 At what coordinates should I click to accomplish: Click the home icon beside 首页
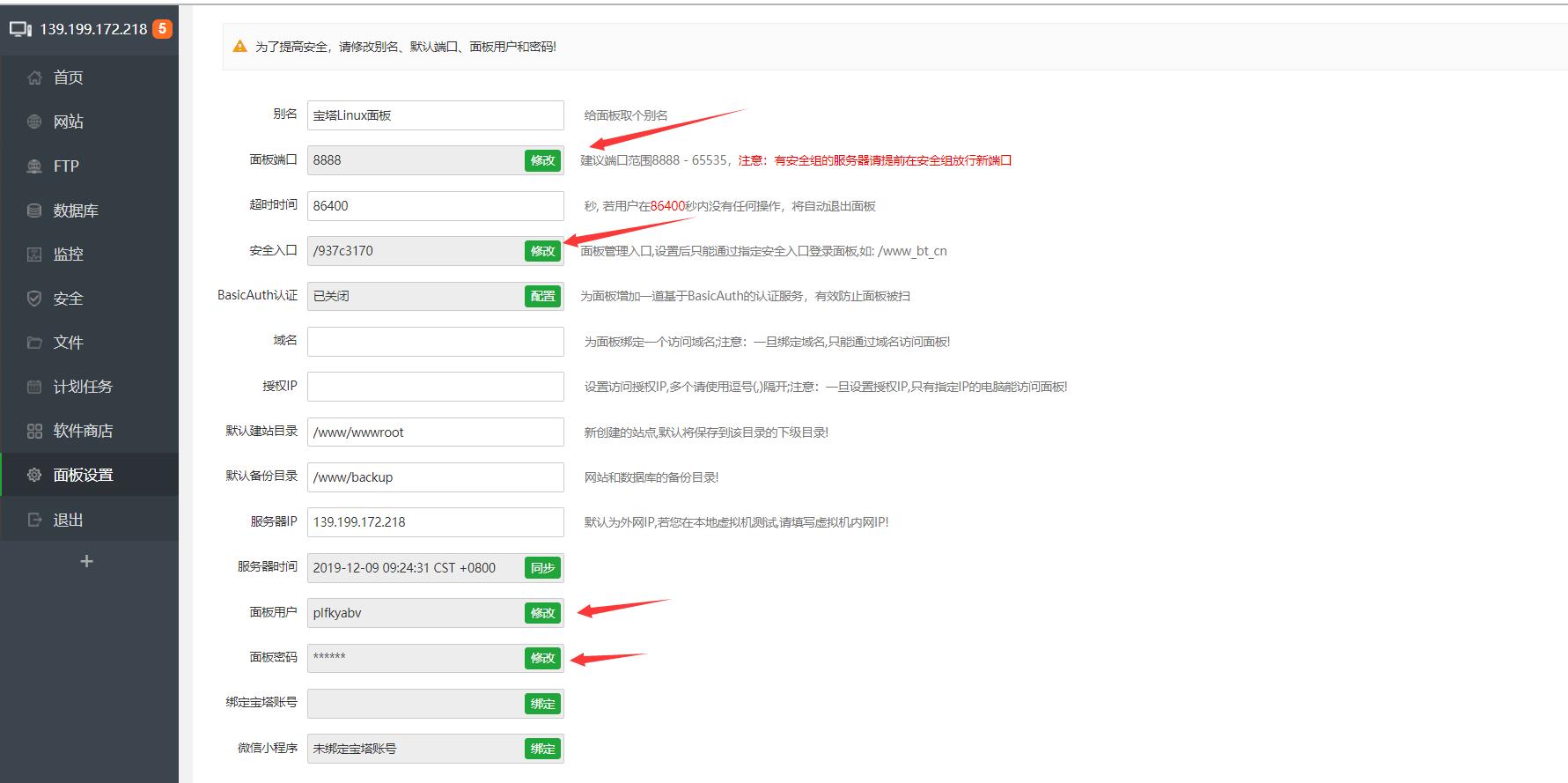click(34, 78)
